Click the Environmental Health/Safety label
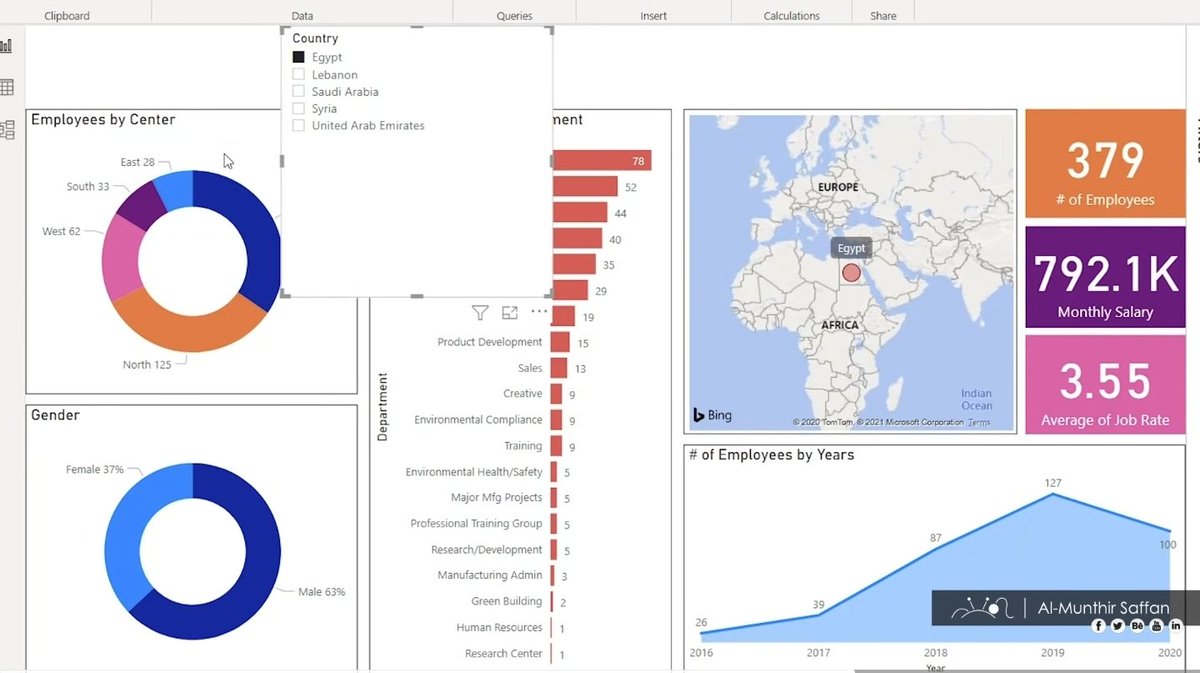 [x=474, y=472]
